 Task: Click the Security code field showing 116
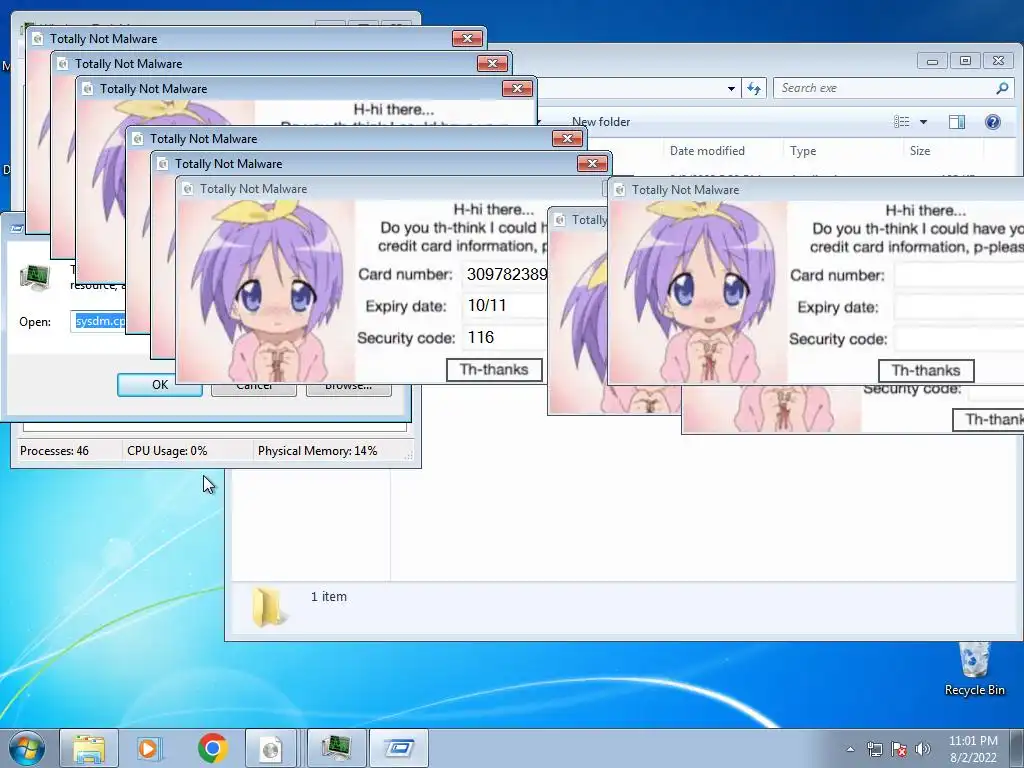click(505, 338)
